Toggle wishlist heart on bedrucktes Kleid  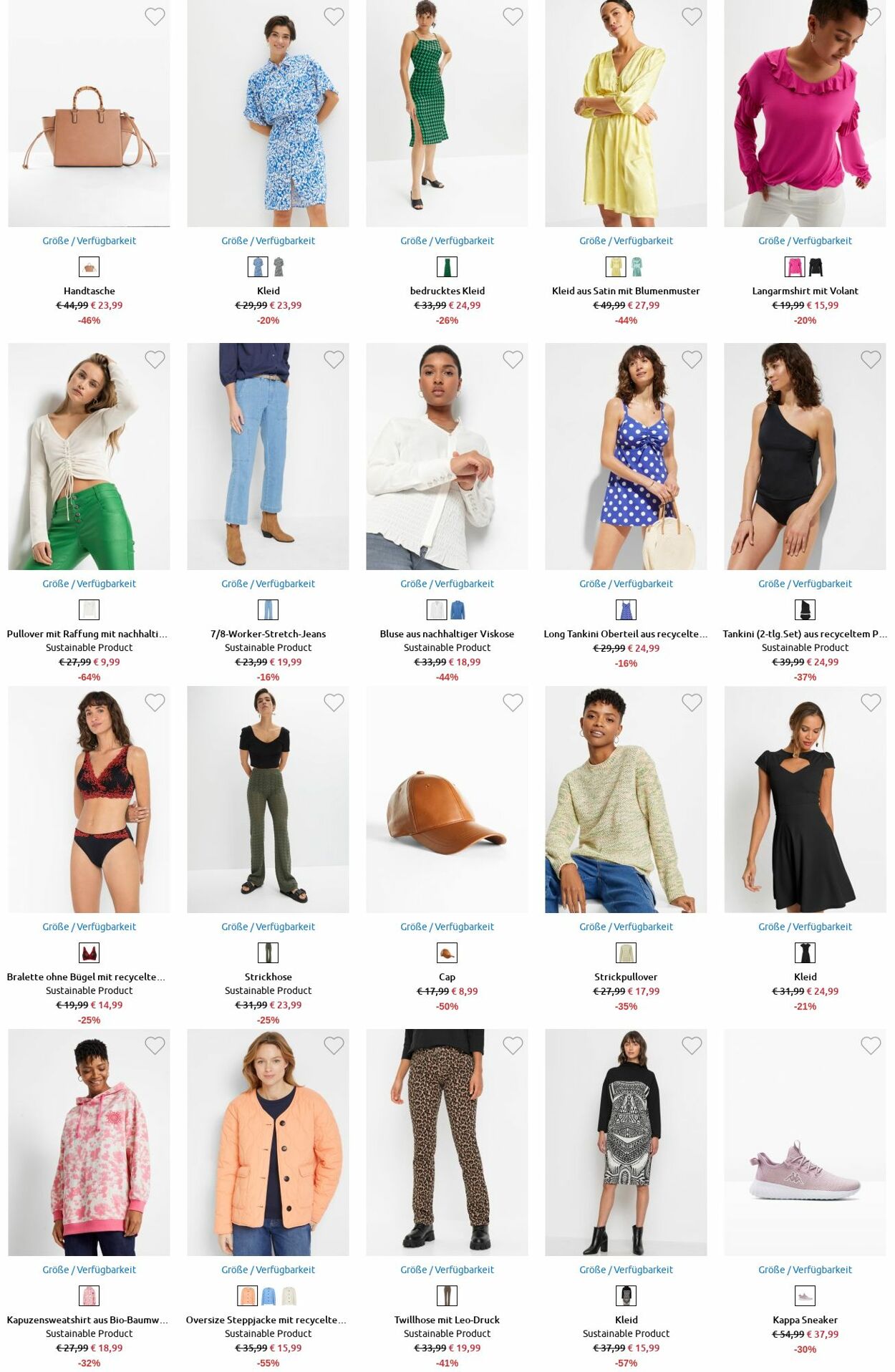tap(513, 16)
